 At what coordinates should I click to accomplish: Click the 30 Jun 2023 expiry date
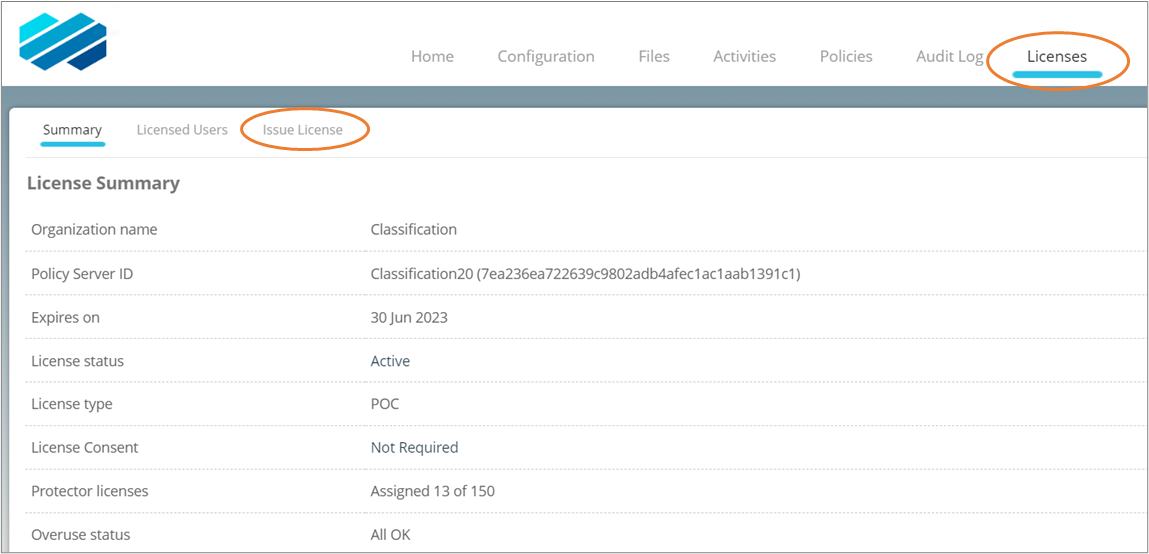click(409, 317)
